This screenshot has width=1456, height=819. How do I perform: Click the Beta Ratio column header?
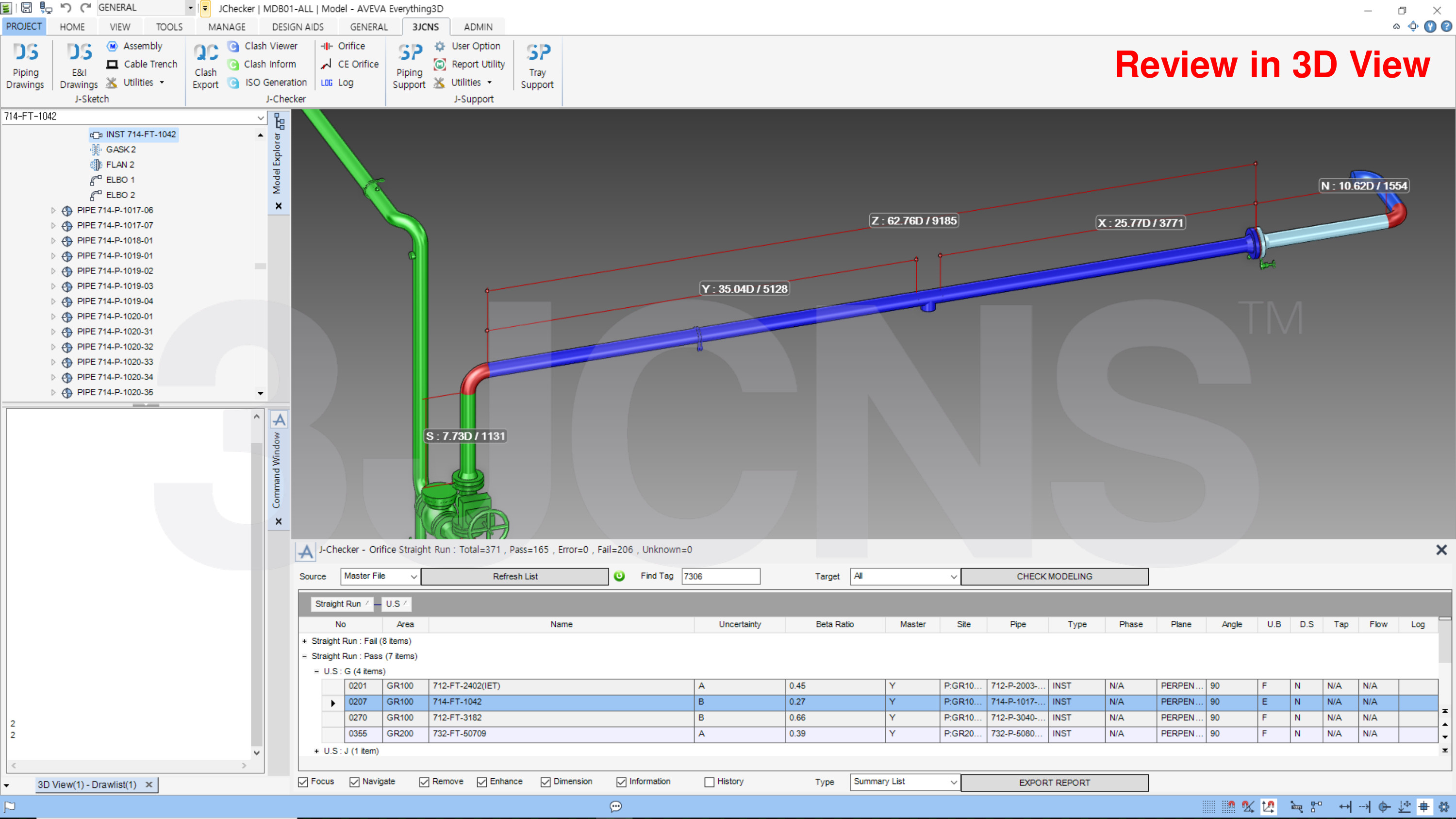(x=835, y=624)
